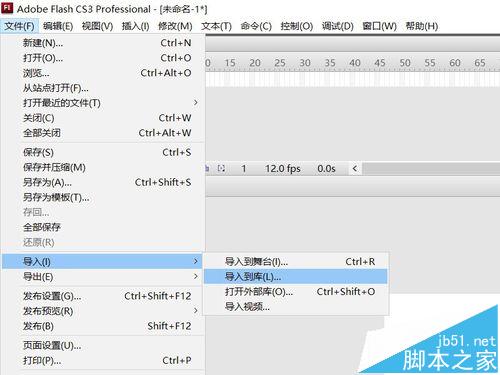Choose 另存为(A)... entry

click(x=103, y=182)
